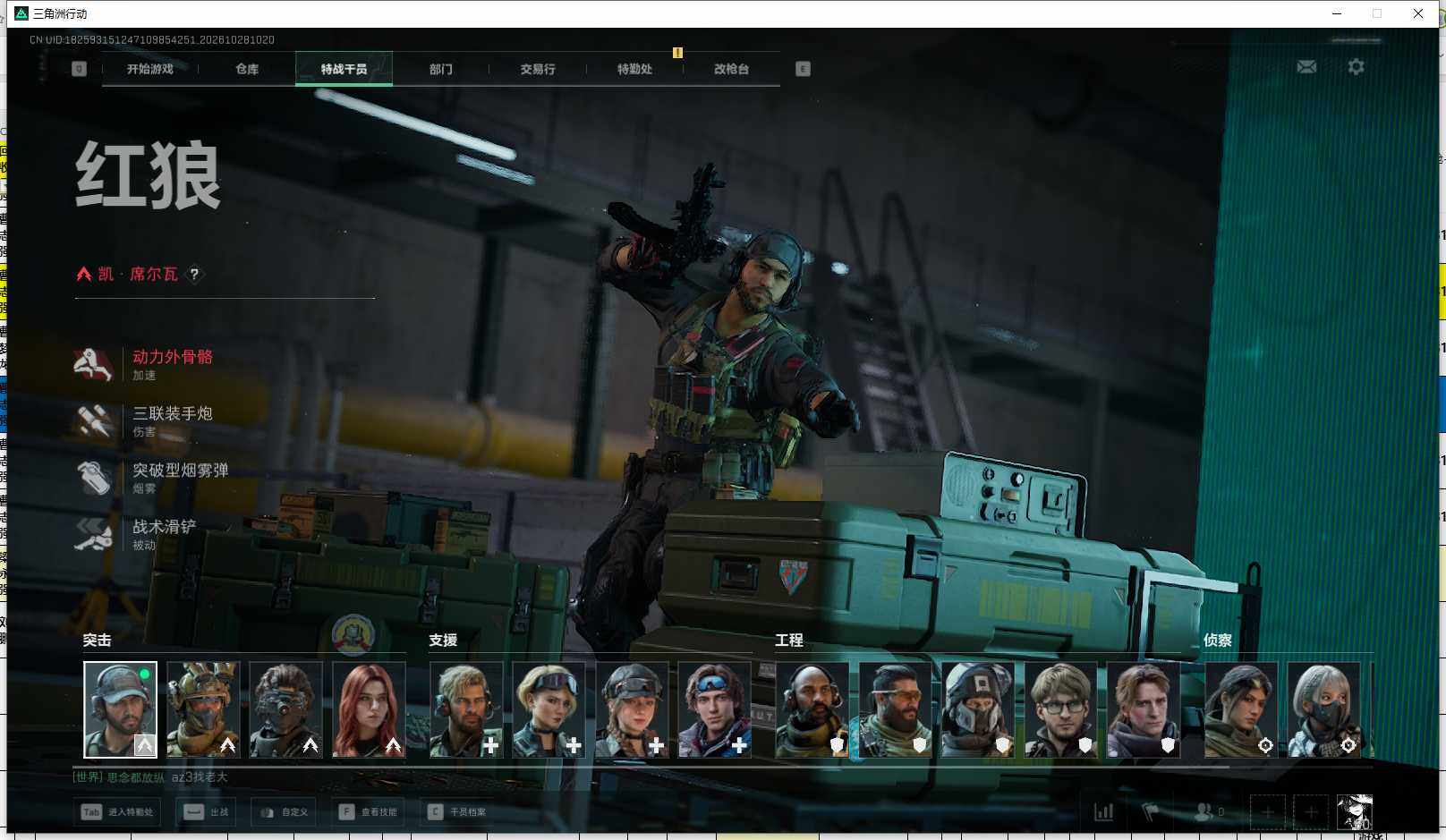Open the 改枪台 tab
Viewport: 1446px width, 840px height.
coord(731,69)
